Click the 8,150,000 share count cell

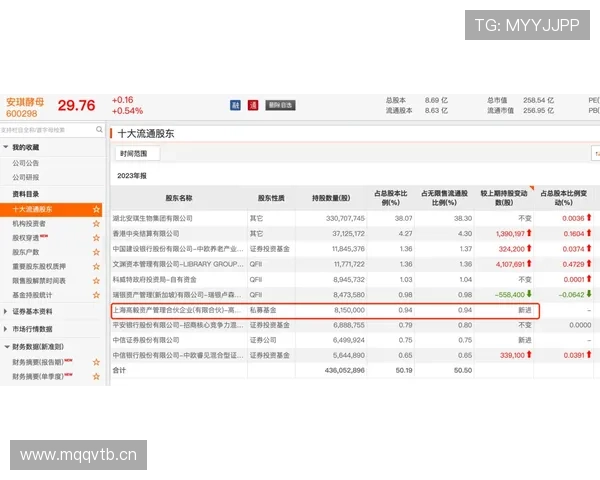349,310
